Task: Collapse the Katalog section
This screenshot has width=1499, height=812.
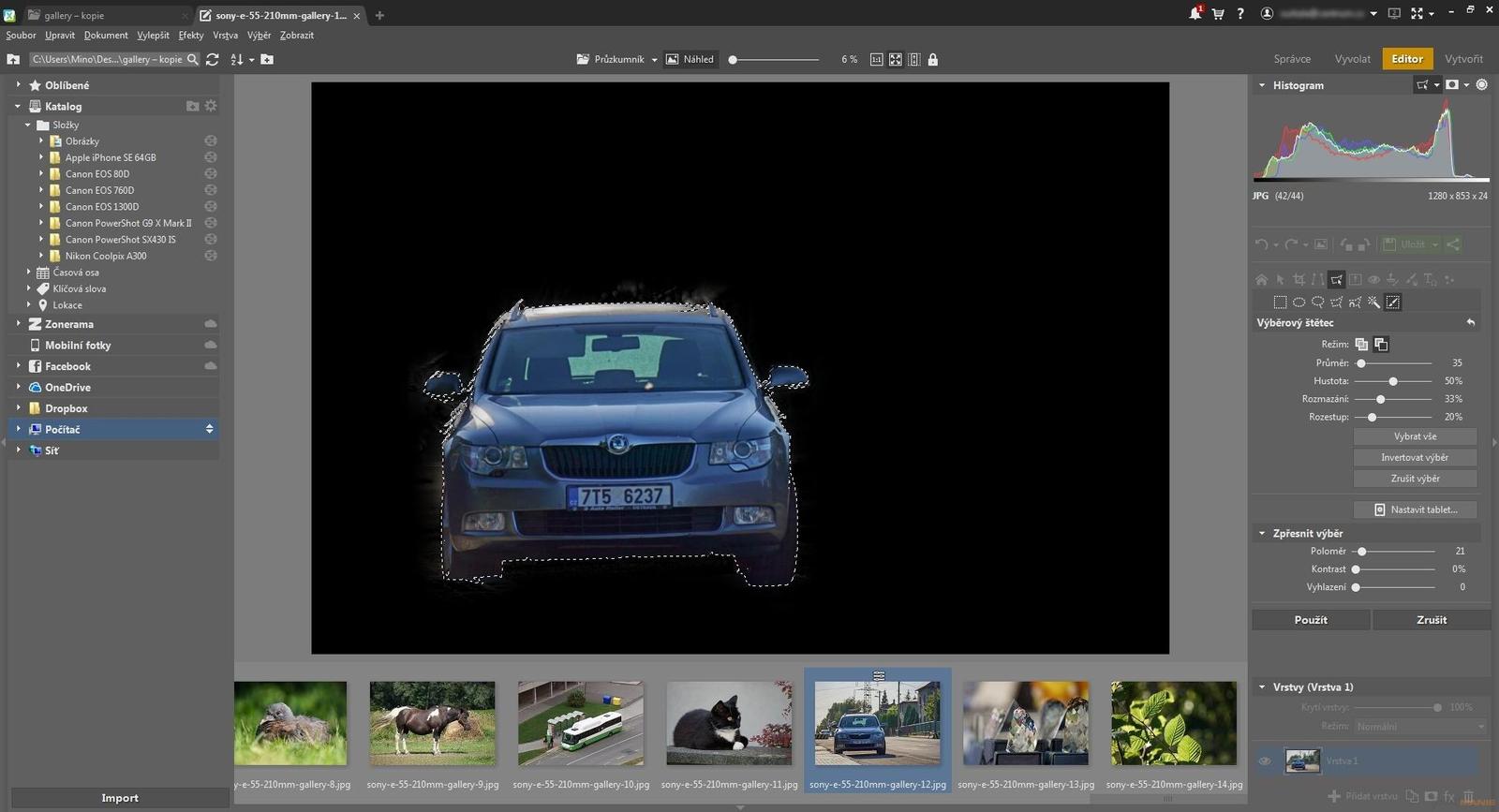Action: pyautogui.click(x=18, y=106)
